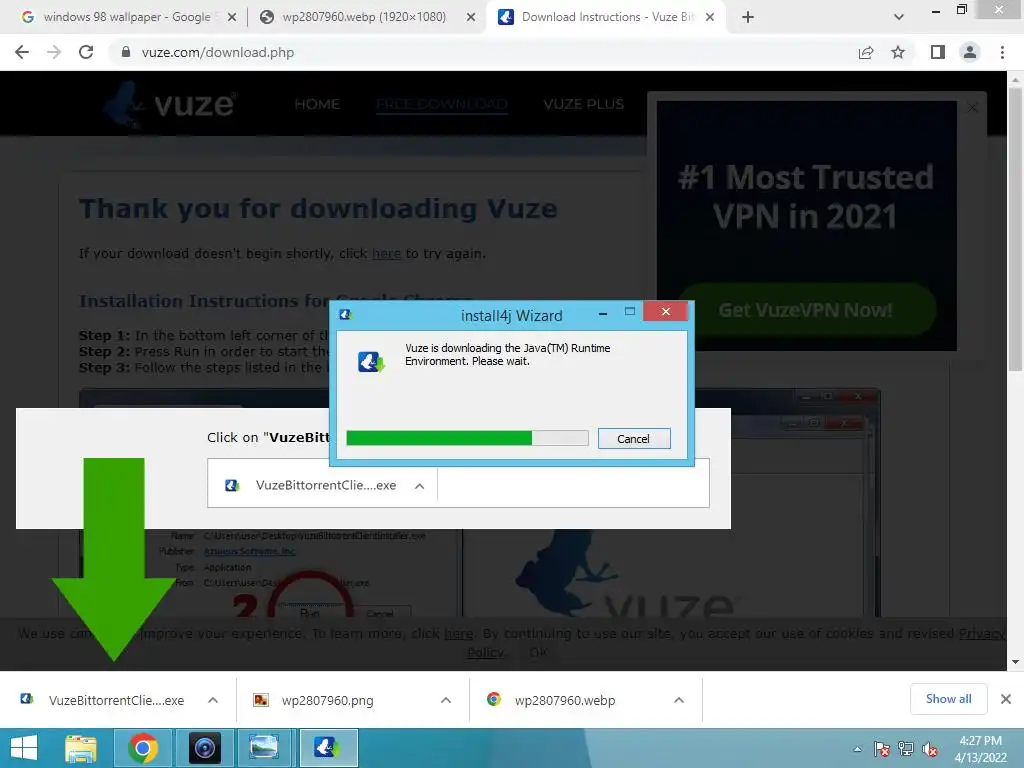This screenshot has height=768, width=1024.
Task: Click the Chrome icon beside wp2807960.webp
Action: [494, 699]
